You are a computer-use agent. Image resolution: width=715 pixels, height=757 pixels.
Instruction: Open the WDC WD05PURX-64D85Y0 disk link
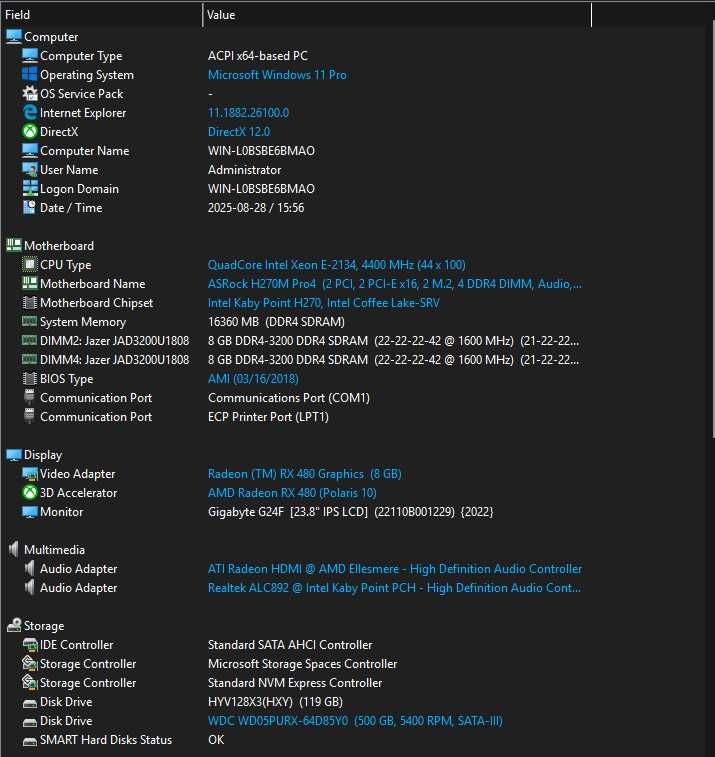click(x=355, y=721)
